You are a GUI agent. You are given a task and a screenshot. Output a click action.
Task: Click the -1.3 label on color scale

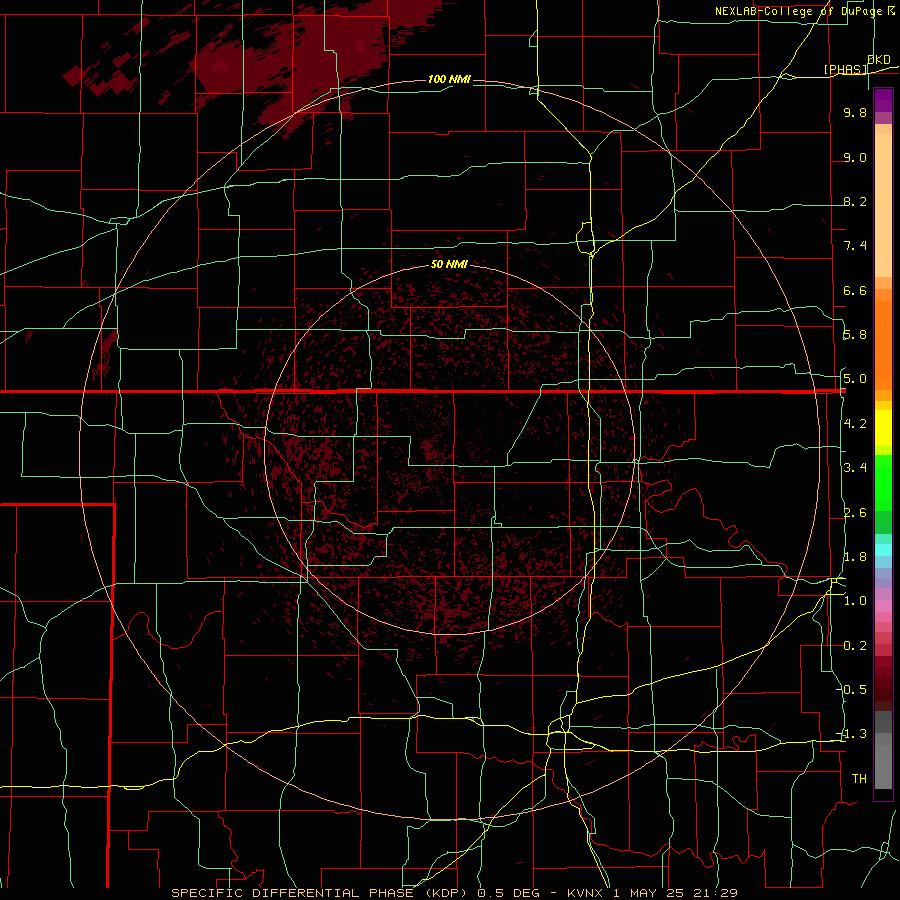point(853,734)
